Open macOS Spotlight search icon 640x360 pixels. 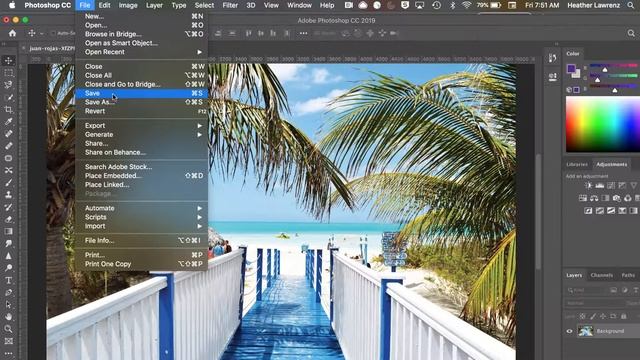[x=631, y=5]
